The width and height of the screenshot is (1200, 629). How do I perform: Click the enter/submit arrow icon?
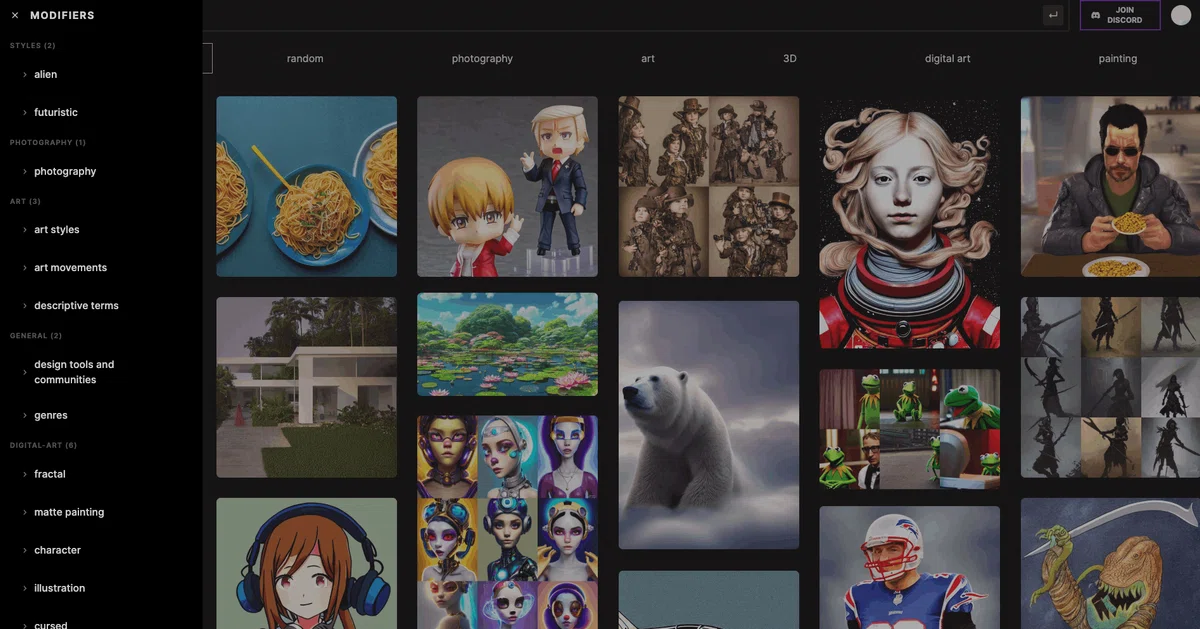[x=1052, y=15]
